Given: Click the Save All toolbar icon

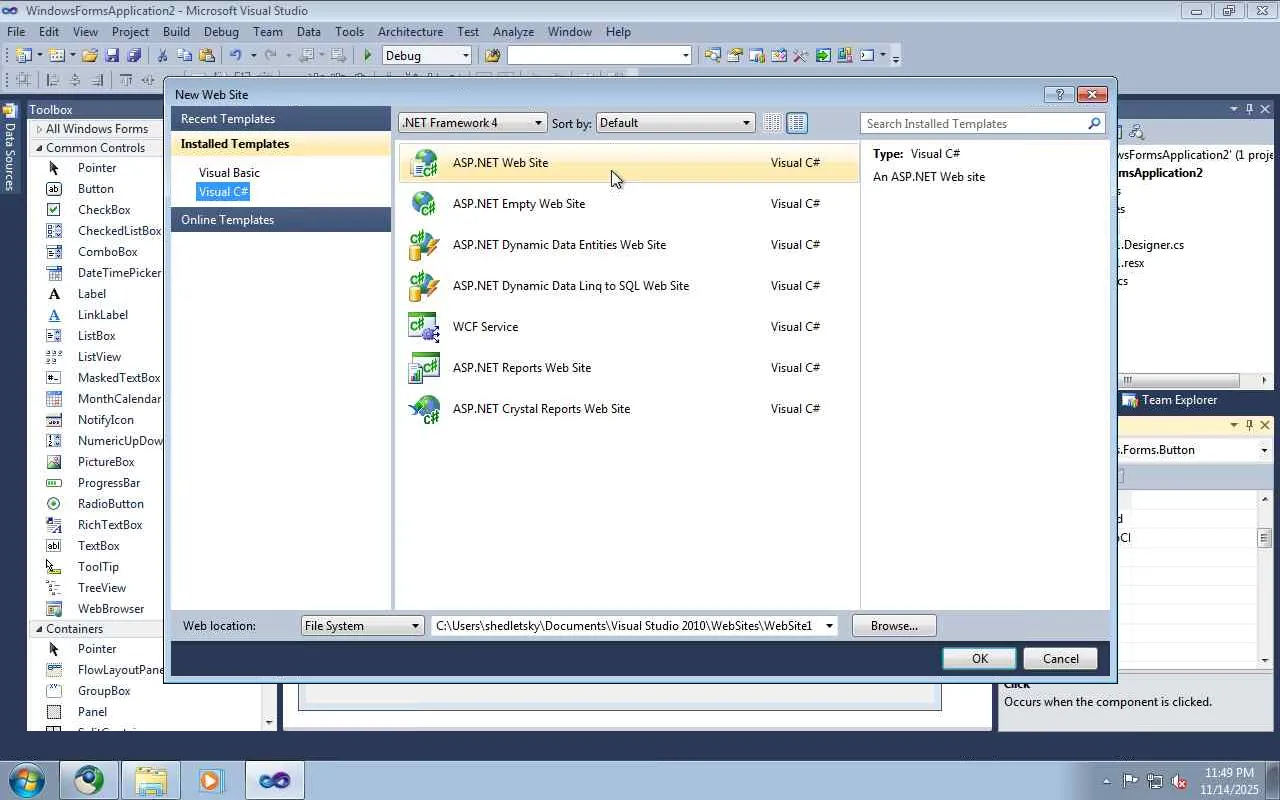Looking at the screenshot, I should tap(133, 56).
